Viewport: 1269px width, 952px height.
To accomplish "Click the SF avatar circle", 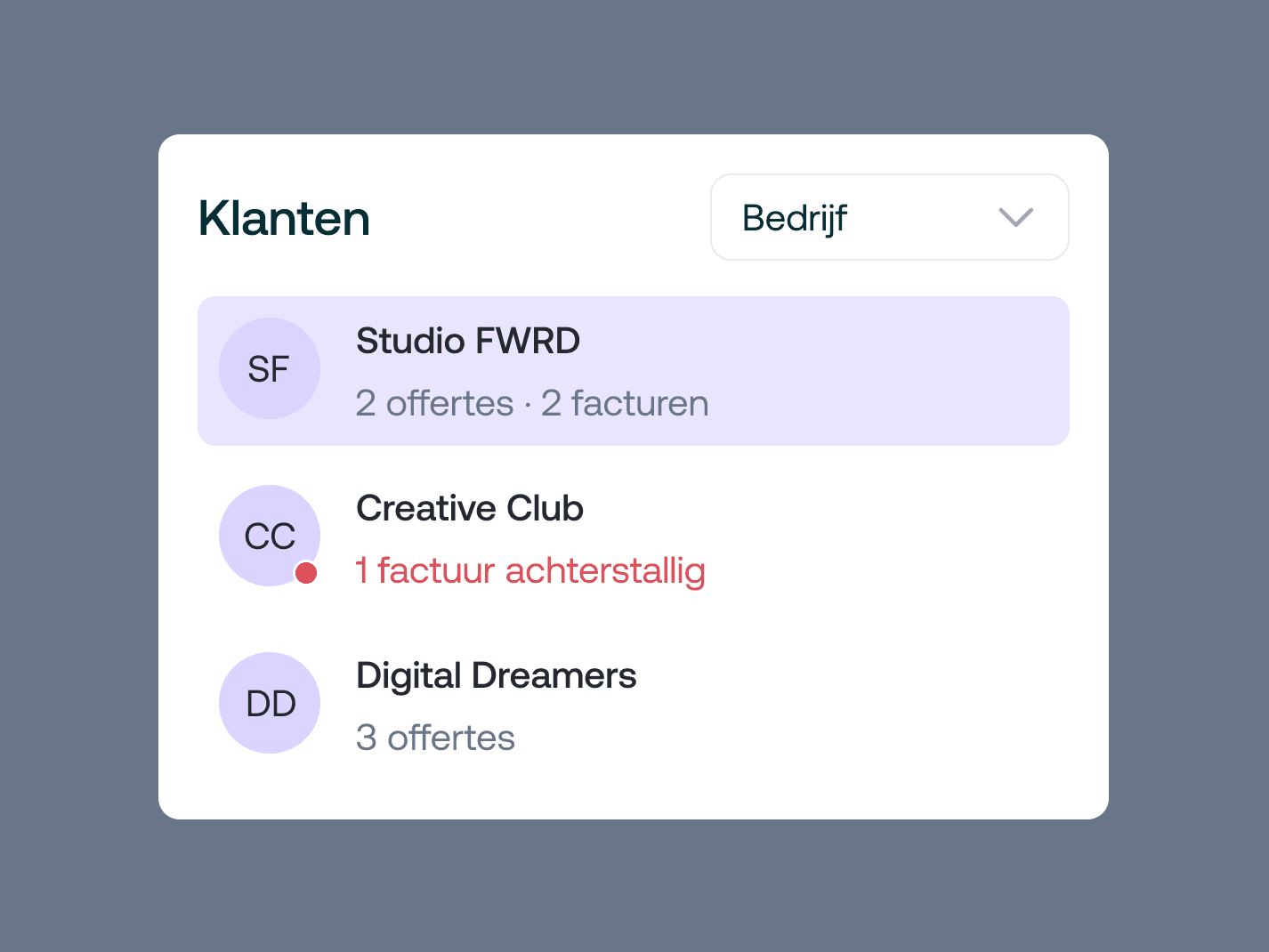I will pos(270,368).
